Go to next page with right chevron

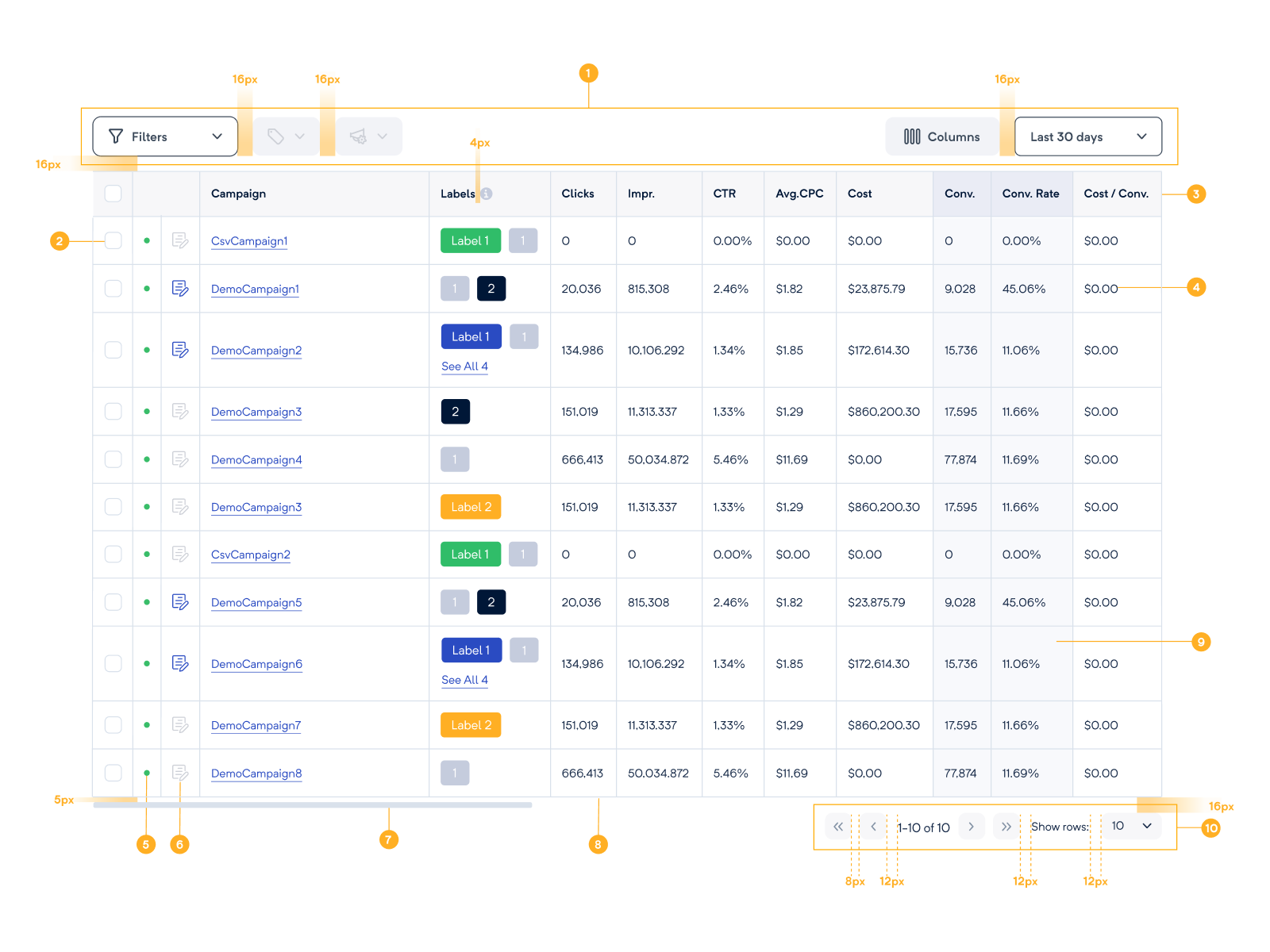point(972,826)
